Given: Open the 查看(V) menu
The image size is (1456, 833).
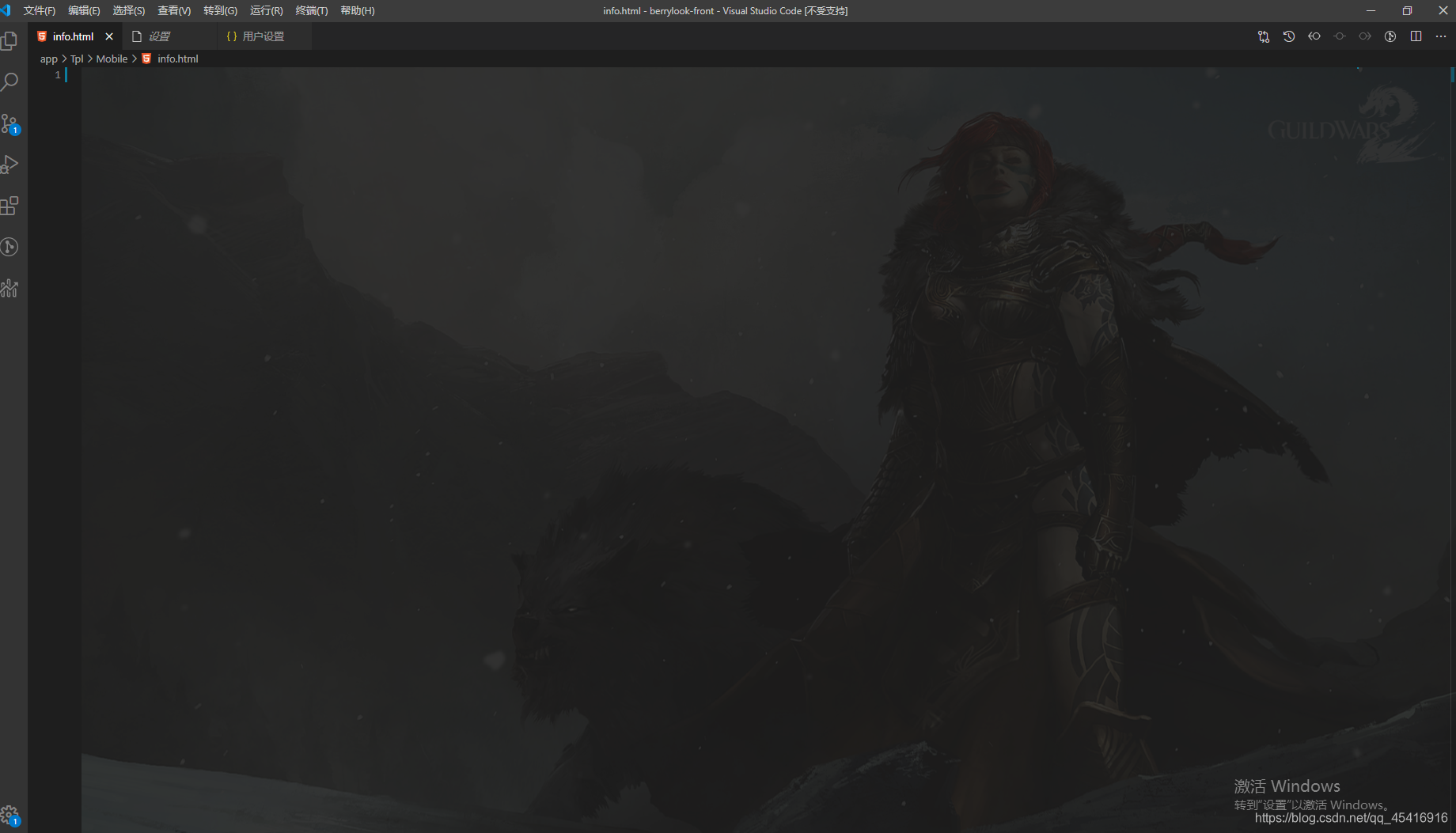Looking at the screenshot, I should tap(174, 10).
